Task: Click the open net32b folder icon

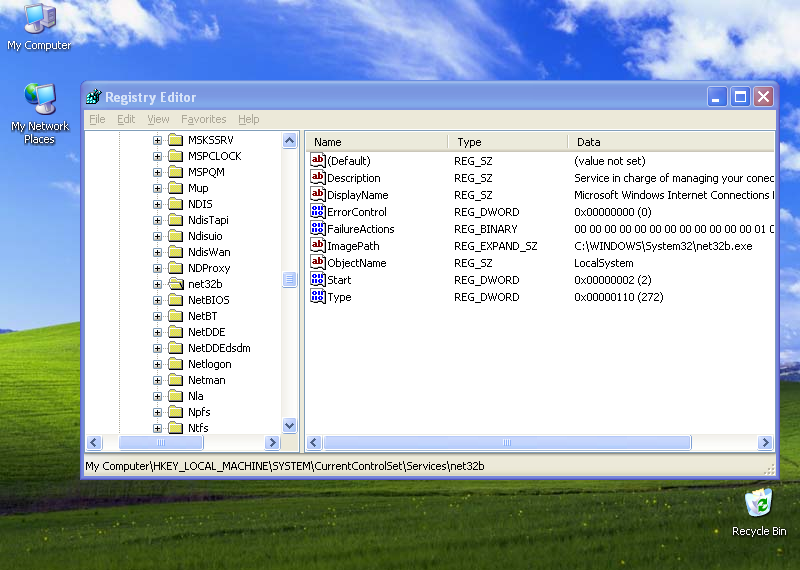Action: point(176,284)
